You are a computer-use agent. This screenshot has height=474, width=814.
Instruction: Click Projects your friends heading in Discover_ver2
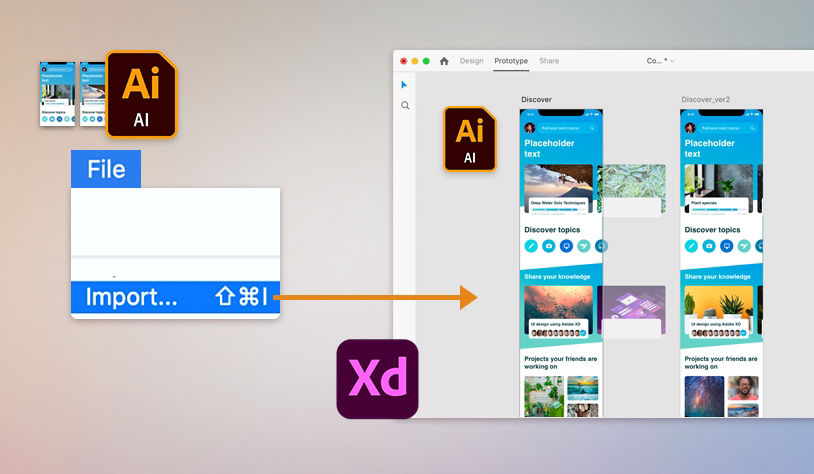click(x=721, y=362)
